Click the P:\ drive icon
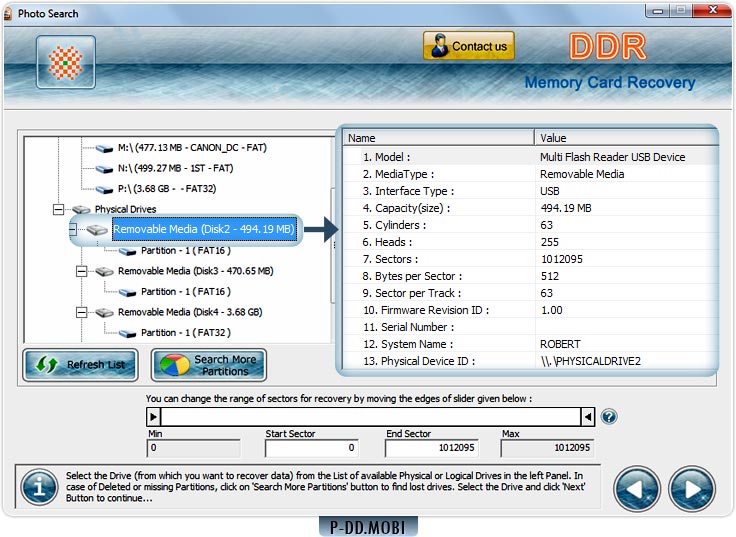The image size is (736, 537). pyautogui.click(x=104, y=190)
